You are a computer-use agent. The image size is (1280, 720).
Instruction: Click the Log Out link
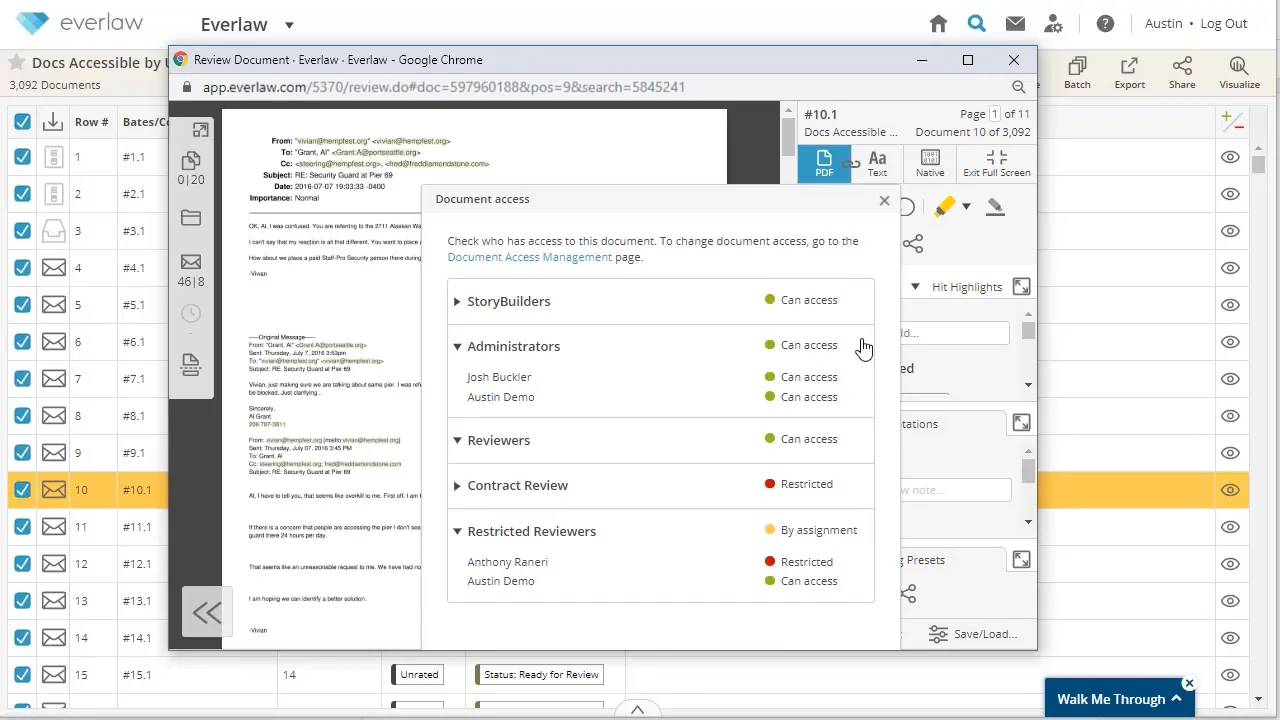(1224, 24)
